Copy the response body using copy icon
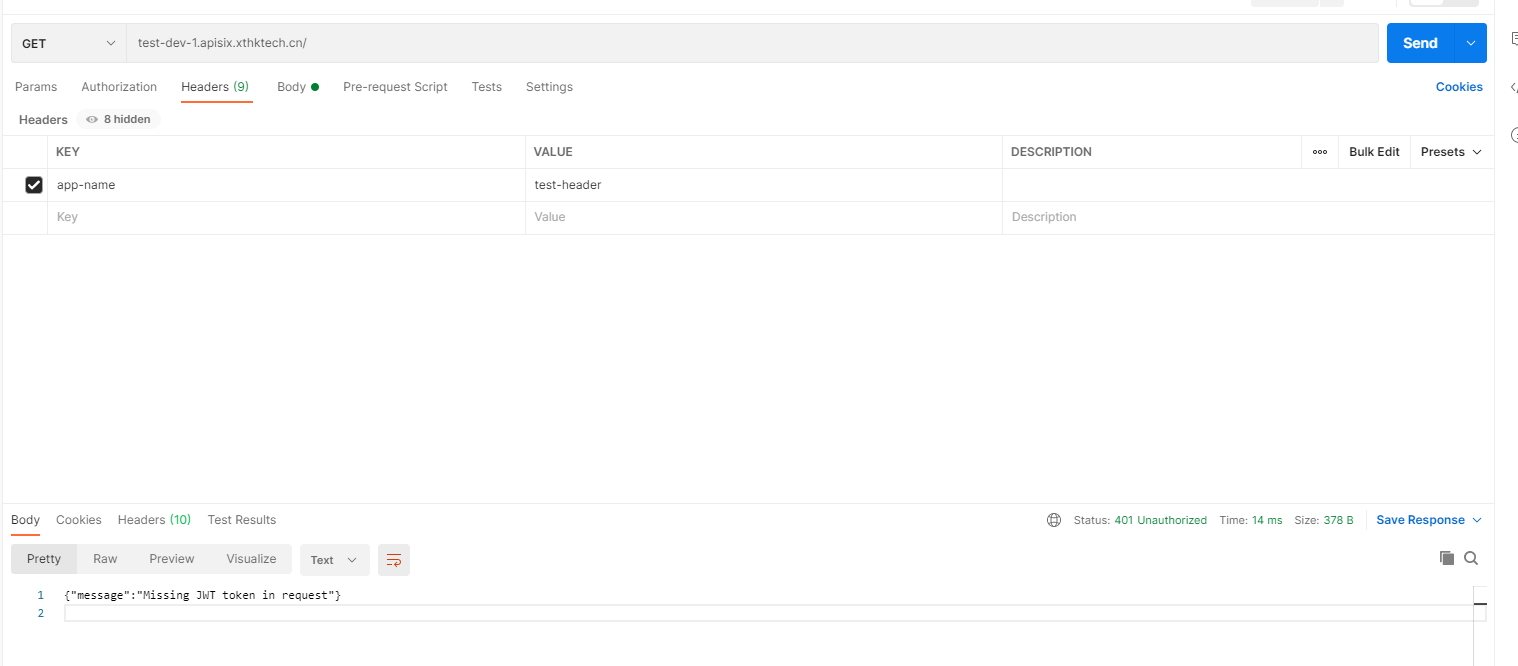Viewport: 1518px width, 666px height. pos(1446,558)
